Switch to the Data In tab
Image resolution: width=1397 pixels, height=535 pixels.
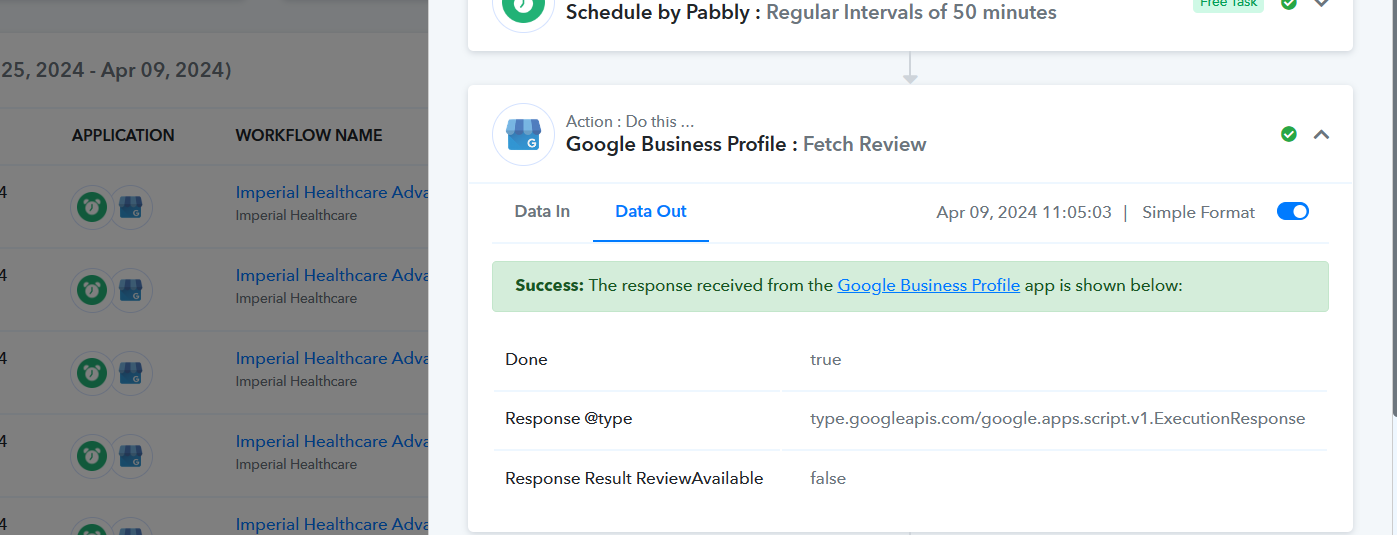pos(542,211)
